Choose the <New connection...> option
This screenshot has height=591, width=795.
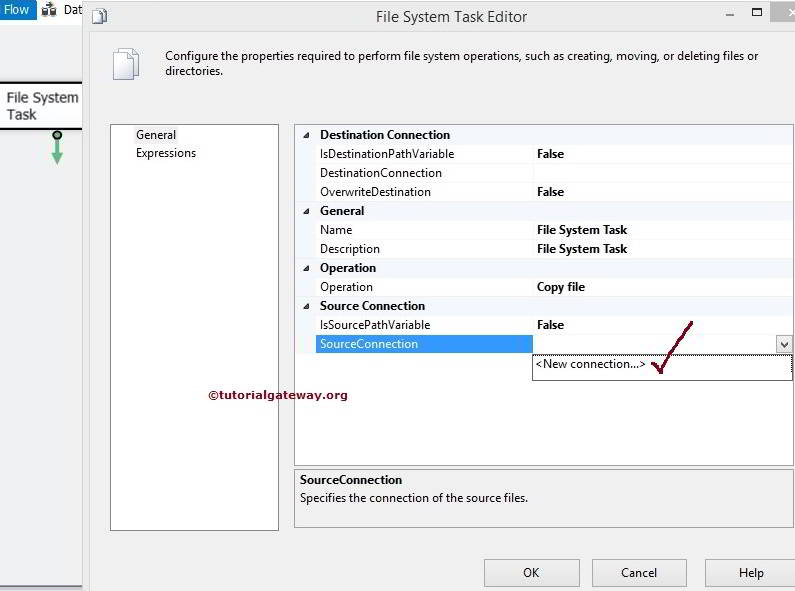click(x=590, y=364)
